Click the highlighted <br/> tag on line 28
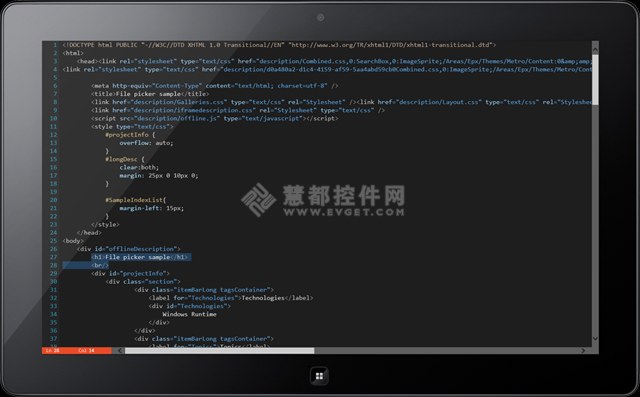The image size is (640, 397). [x=100, y=265]
